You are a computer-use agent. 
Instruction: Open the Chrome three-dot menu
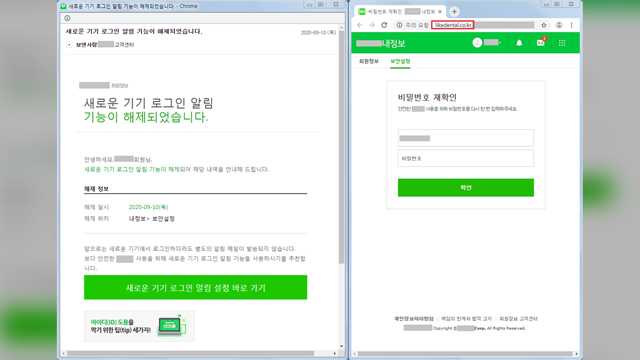click(571, 25)
